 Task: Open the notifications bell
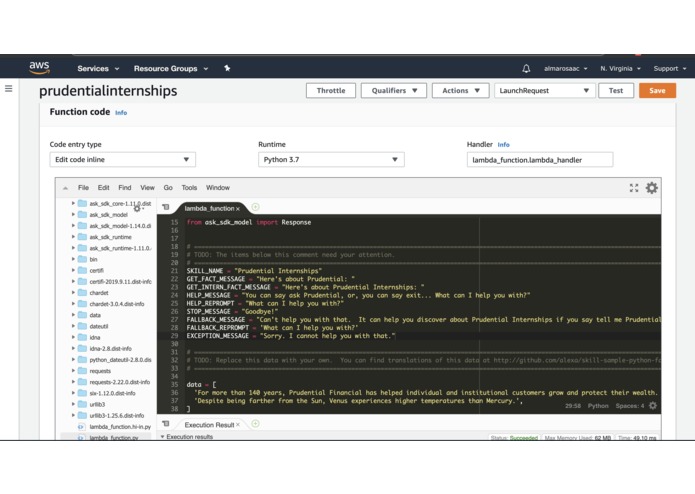click(x=526, y=68)
